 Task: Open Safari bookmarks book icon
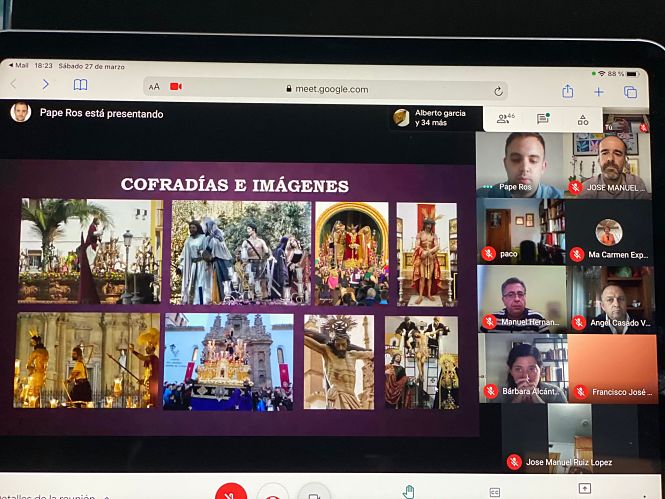click(81, 85)
